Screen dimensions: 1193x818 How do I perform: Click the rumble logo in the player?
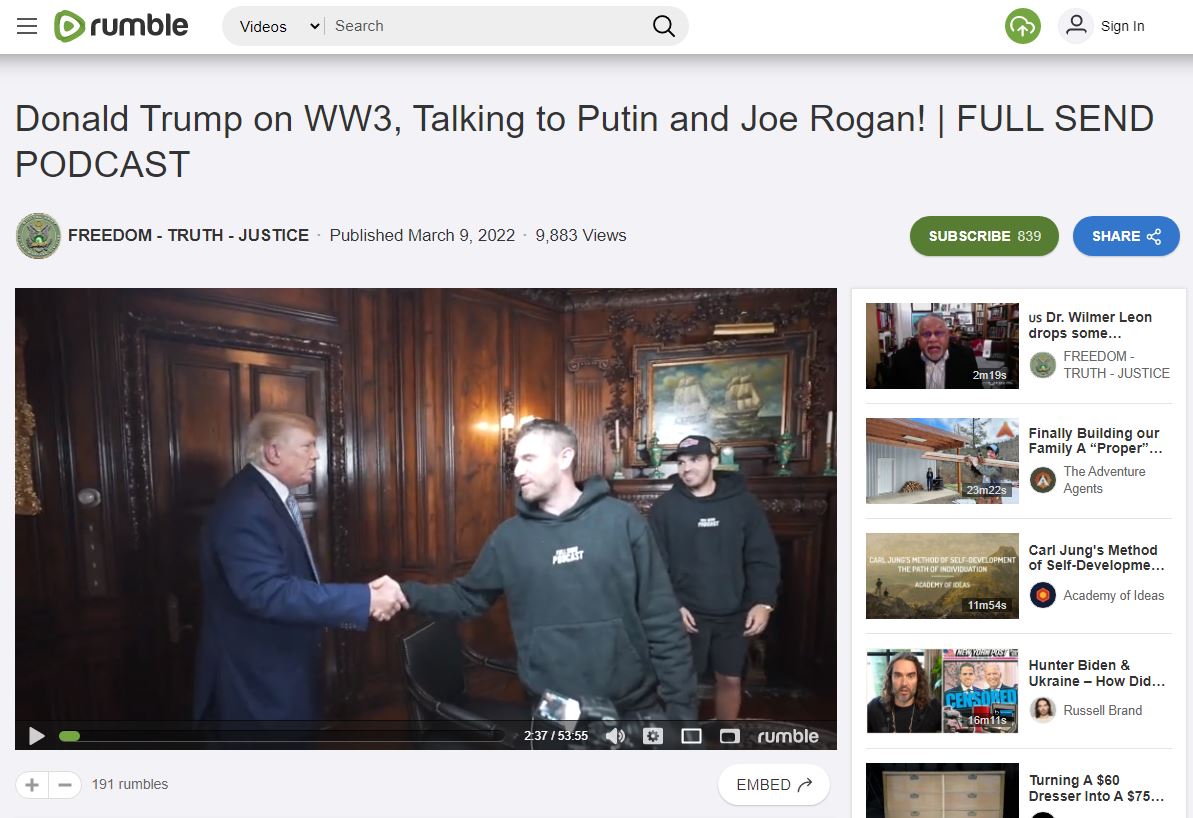(788, 736)
